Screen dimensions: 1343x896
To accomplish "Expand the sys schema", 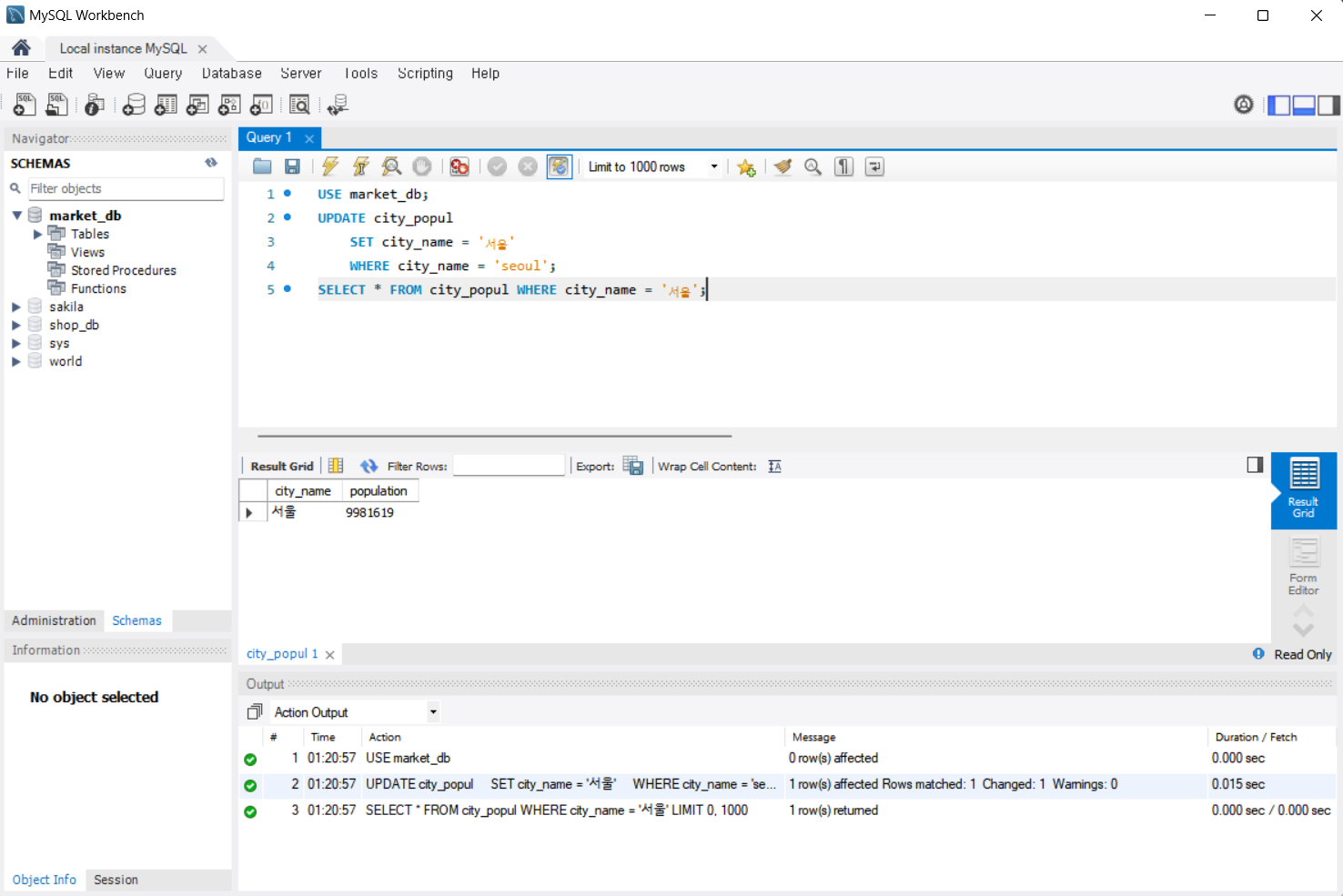I will pos(16,343).
